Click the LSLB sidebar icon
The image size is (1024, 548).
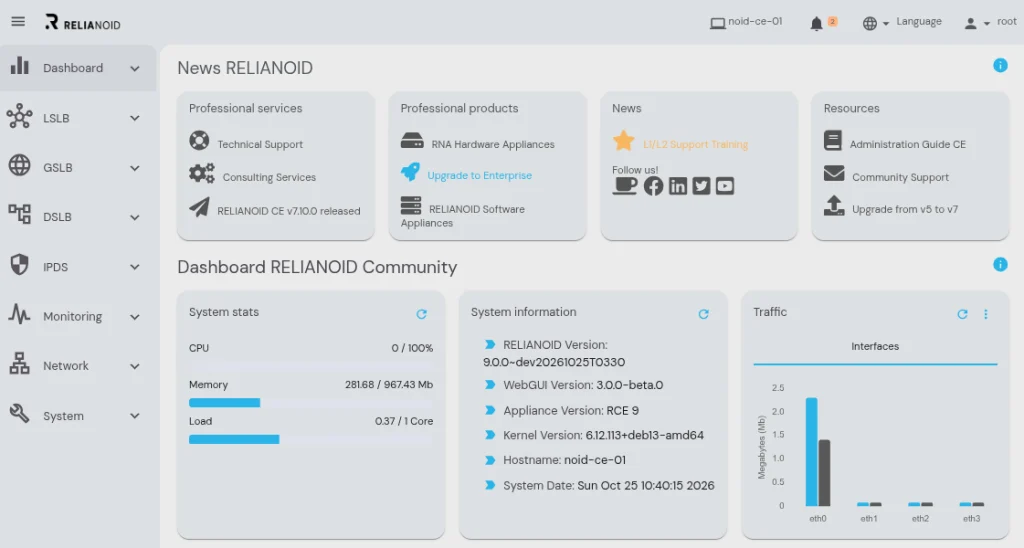tap(20, 116)
